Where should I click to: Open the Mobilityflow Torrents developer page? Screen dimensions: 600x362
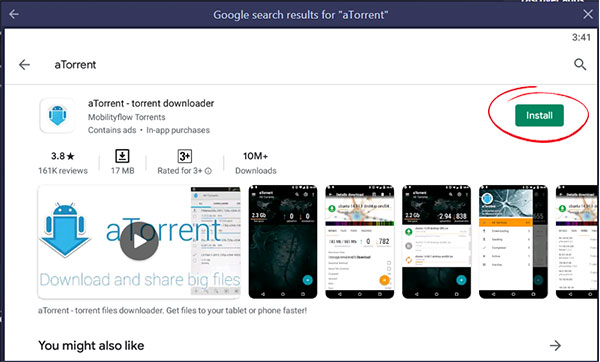point(127,117)
